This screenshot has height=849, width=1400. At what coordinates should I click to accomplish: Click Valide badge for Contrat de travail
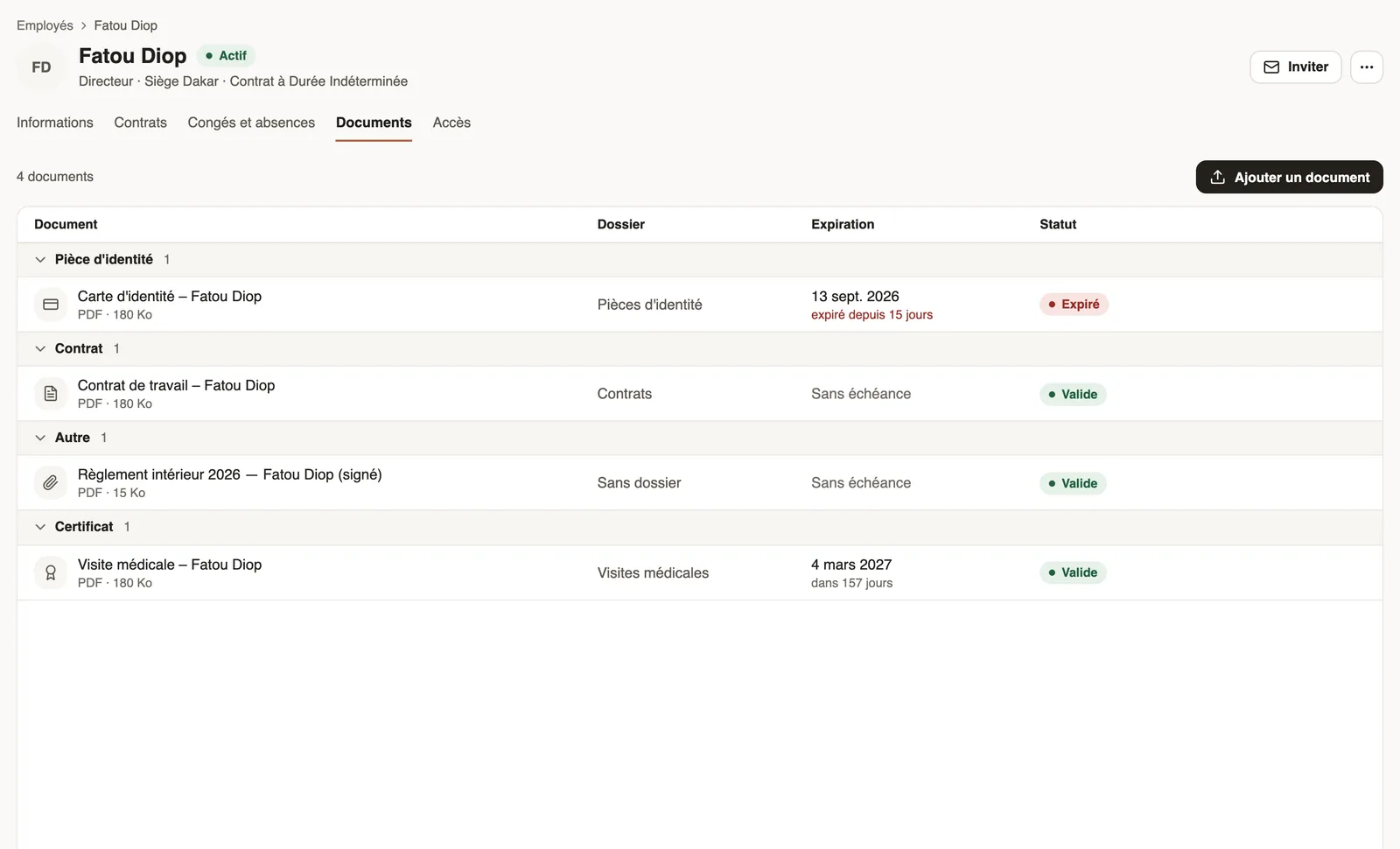click(1073, 395)
